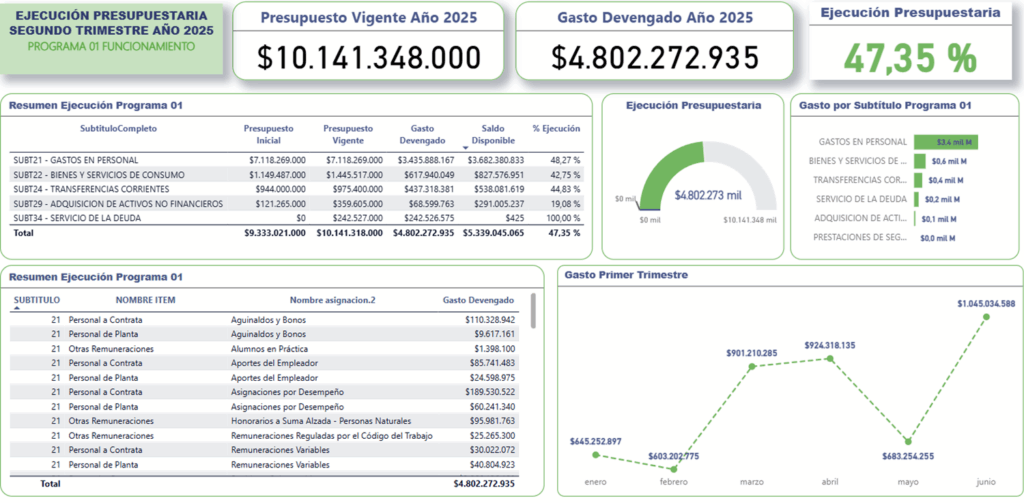This screenshot has width=1024, height=503.
Task: Click the sort arrow under SUBTITULO header
Action: point(16,310)
